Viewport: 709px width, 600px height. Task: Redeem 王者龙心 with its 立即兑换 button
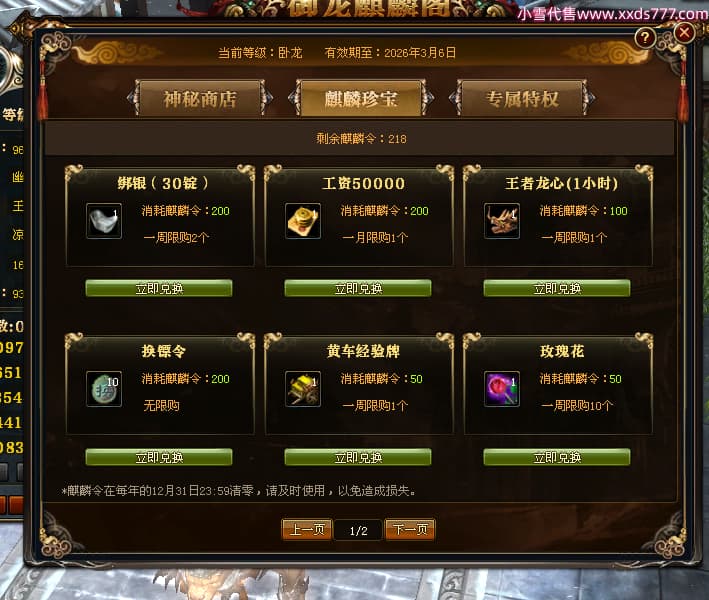(x=557, y=288)
